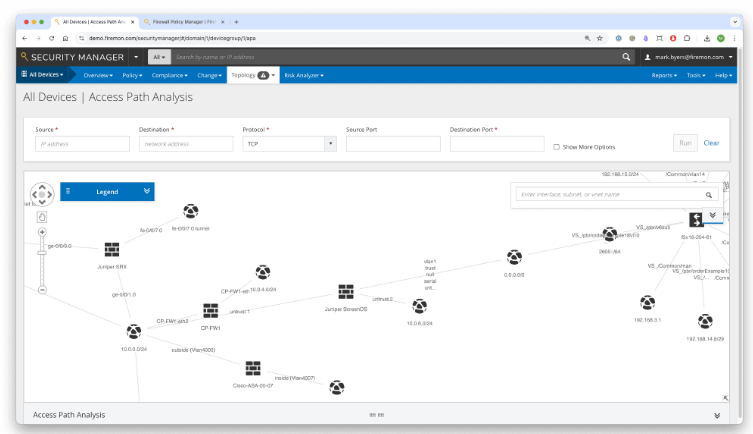
Task: Select the CP-FW1 firewall node icon
Action: (210, 311)
